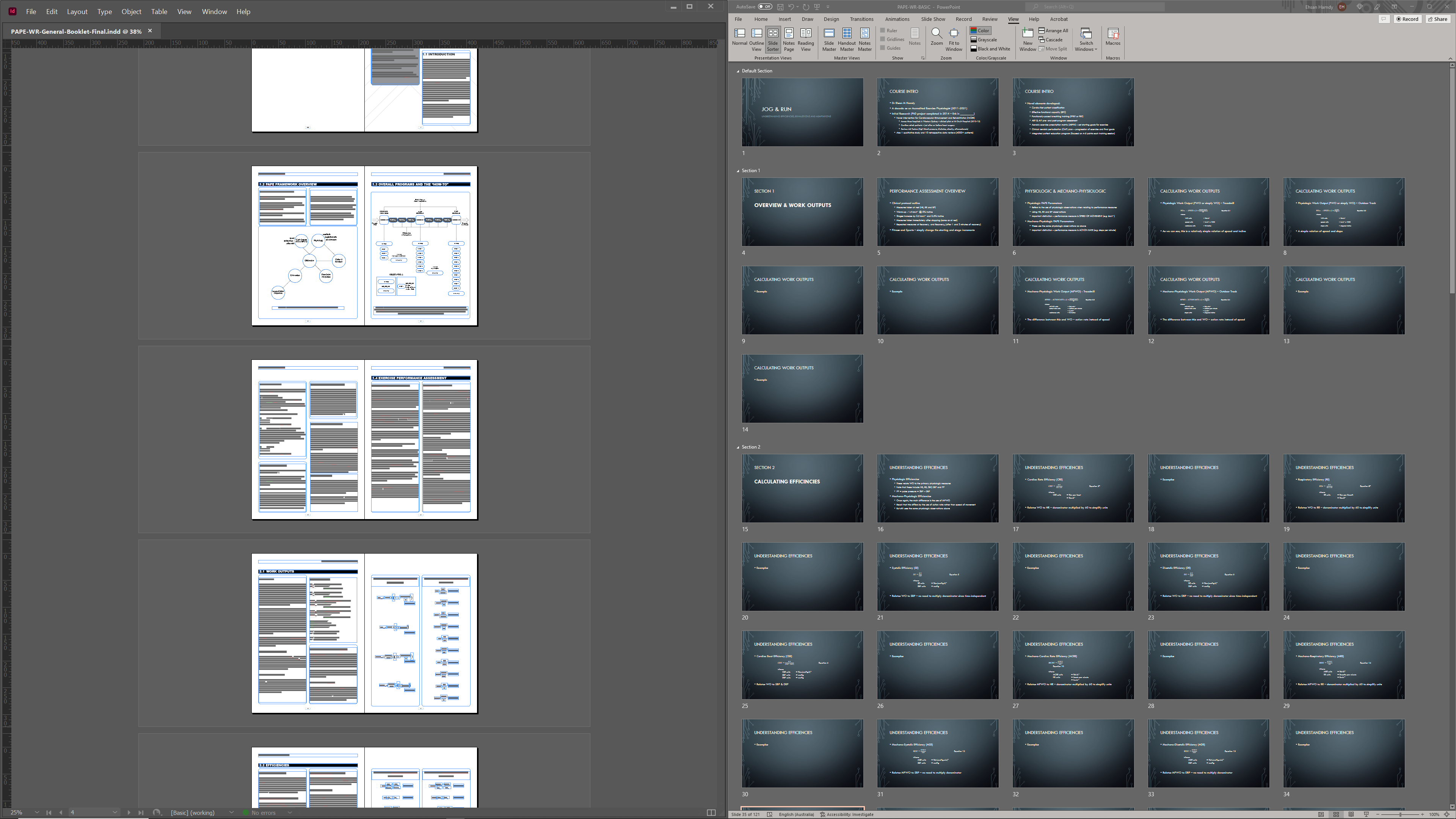Click English (Australia) language indicator

pyautogui.click(x=796, y=814)
